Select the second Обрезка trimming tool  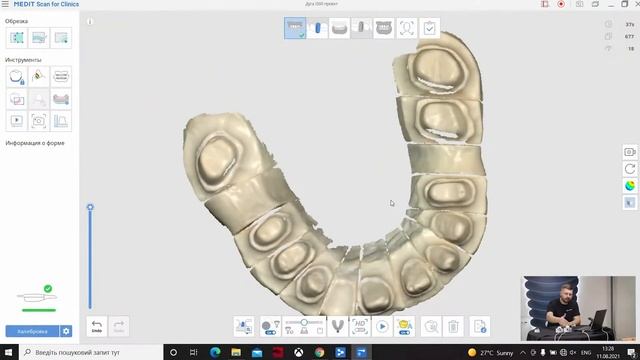[39, 38]
